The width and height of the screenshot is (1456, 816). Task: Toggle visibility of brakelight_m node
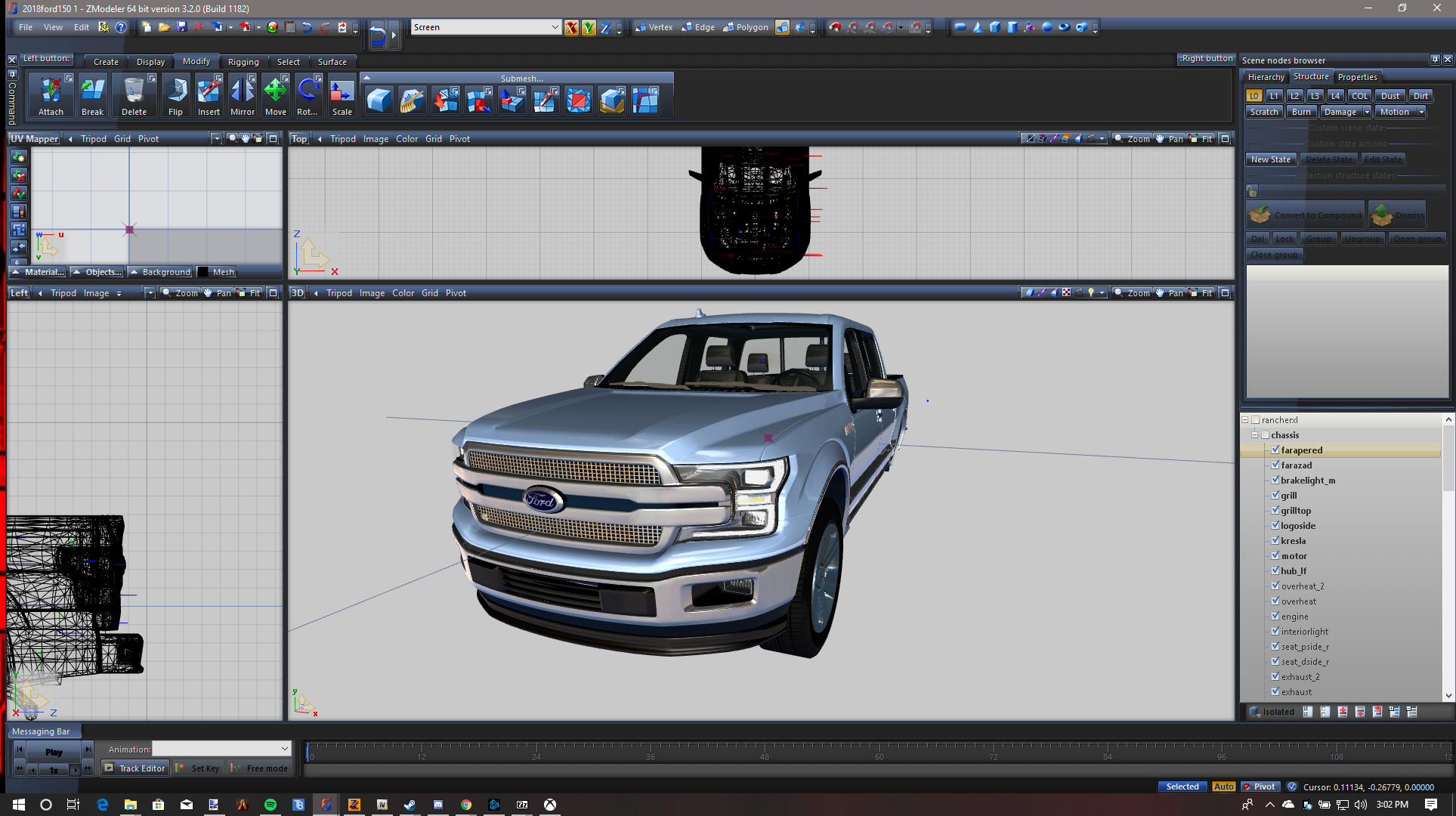point(1275,480)
